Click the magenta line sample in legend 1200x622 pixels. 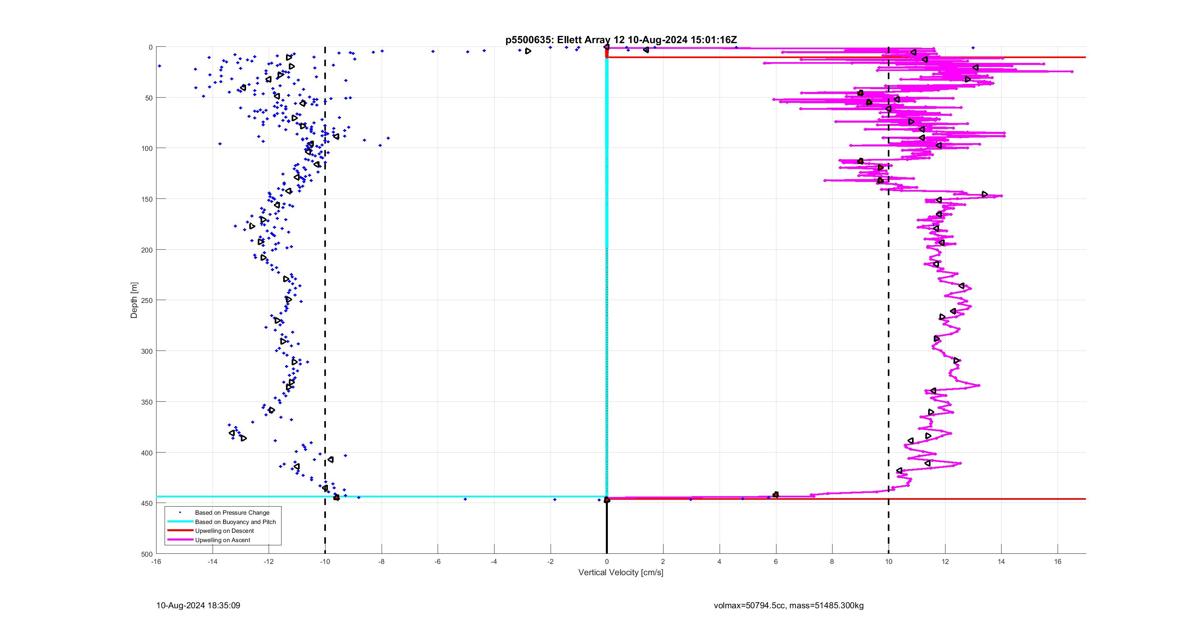click(180, 540)
